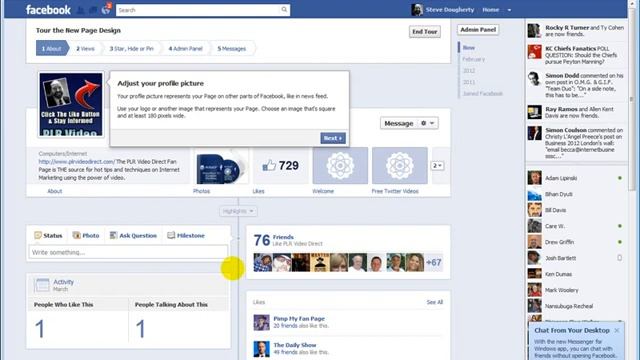Open the About link
The height and width of the screenshot is (360, 640).
pos(55,191)
